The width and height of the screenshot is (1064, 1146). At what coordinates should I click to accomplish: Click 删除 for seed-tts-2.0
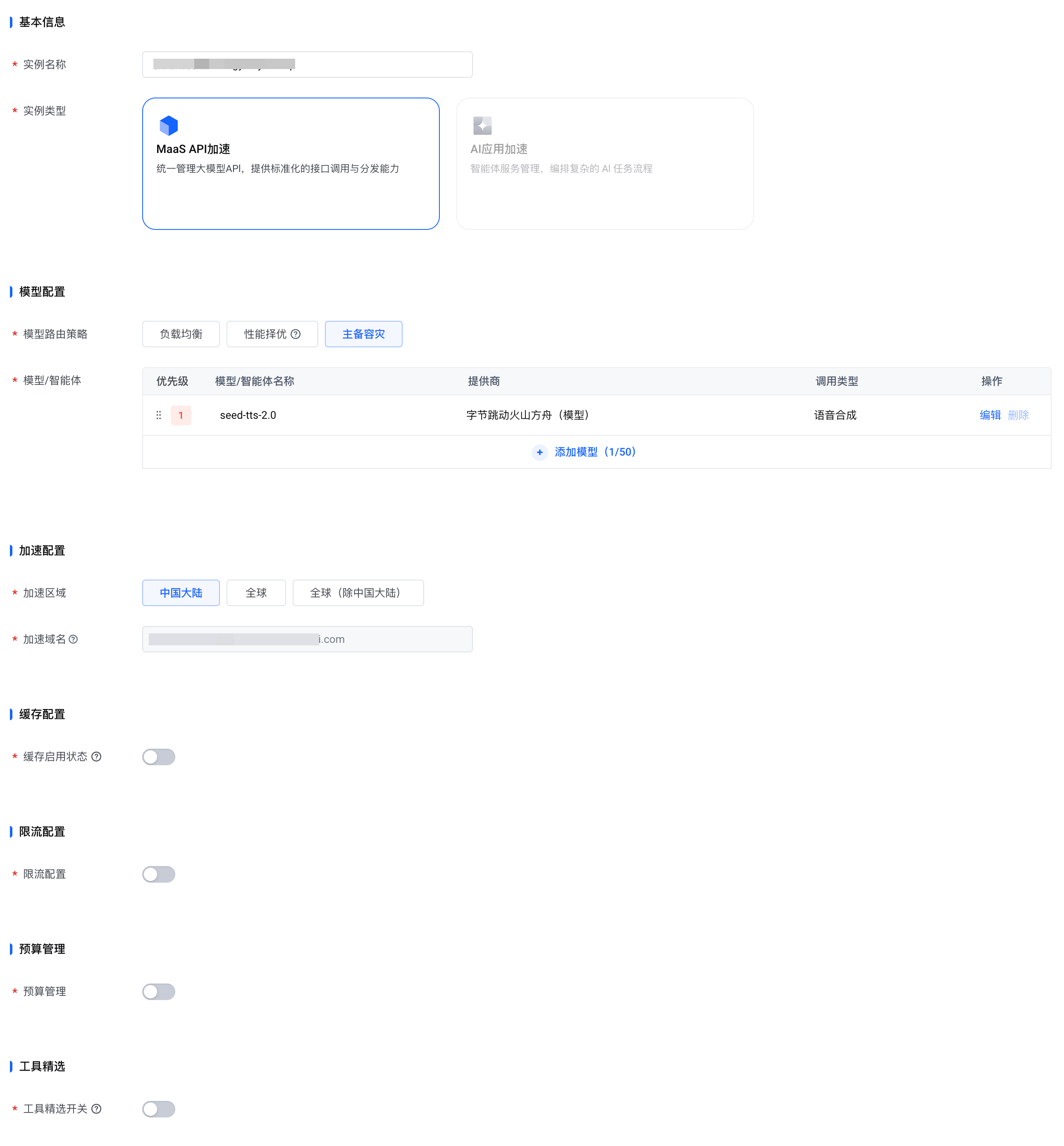tap(1018, 415)
